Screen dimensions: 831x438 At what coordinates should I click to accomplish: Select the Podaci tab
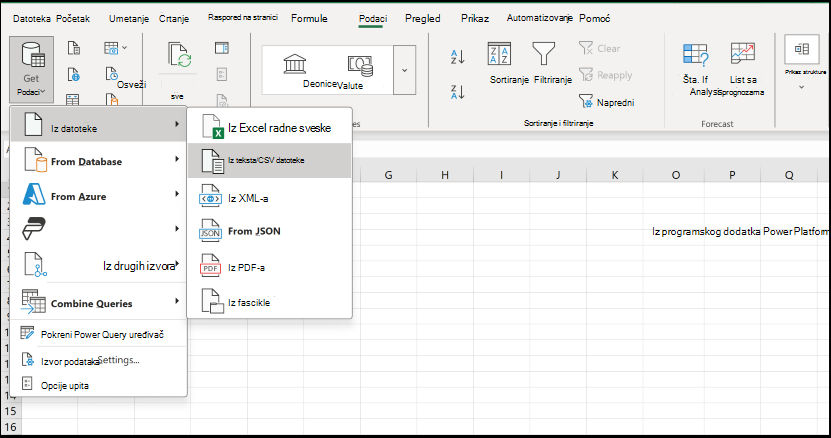[x=373, y=19]
